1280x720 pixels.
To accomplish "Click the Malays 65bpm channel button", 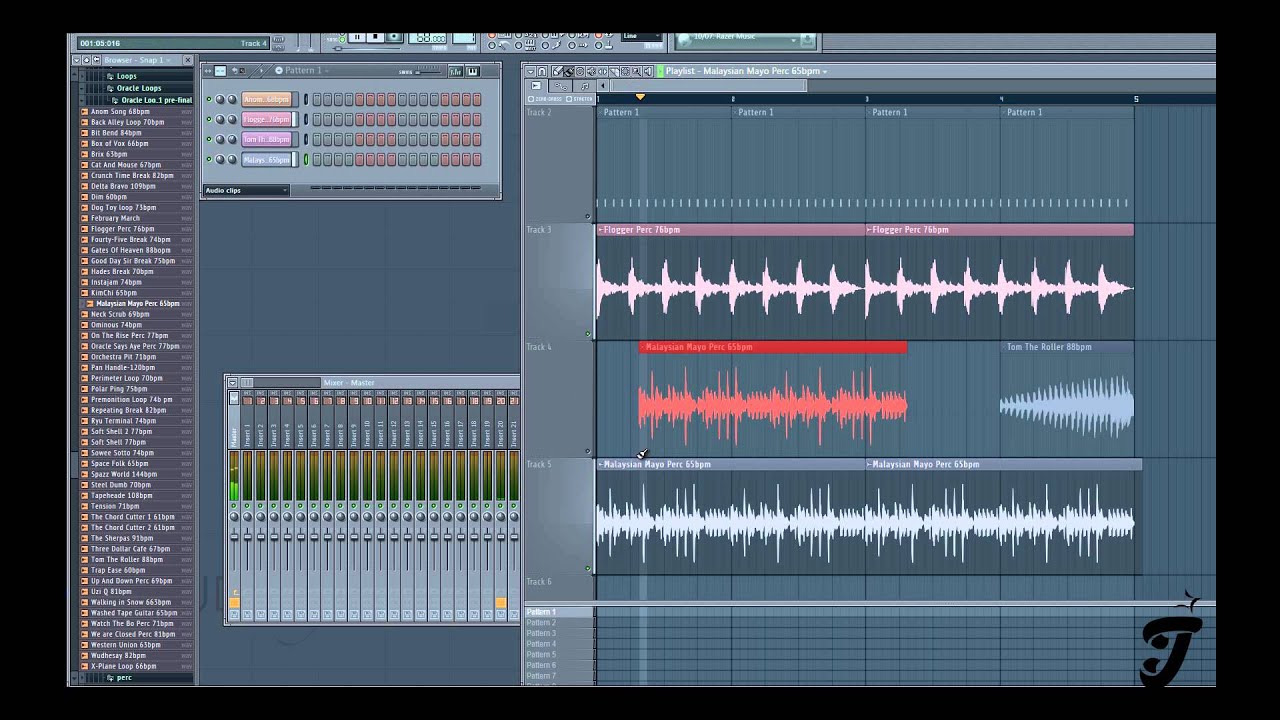I will coord(266,159).
